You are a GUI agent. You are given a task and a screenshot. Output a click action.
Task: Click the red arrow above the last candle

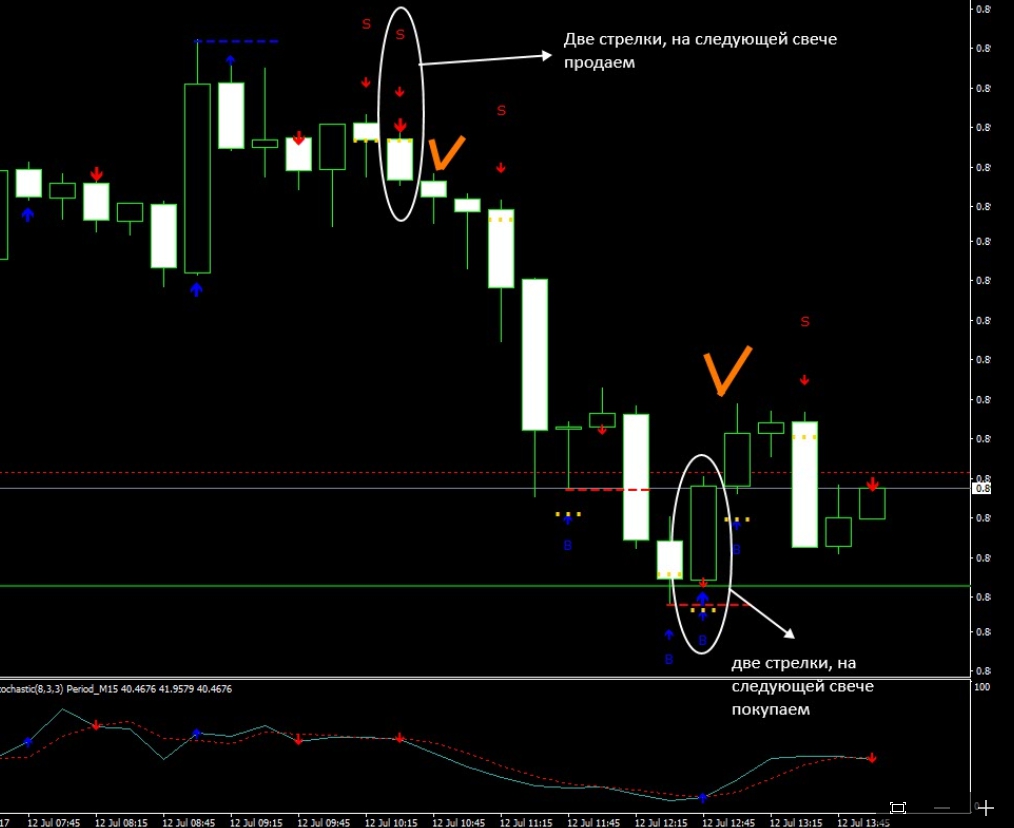coord(872,485)
